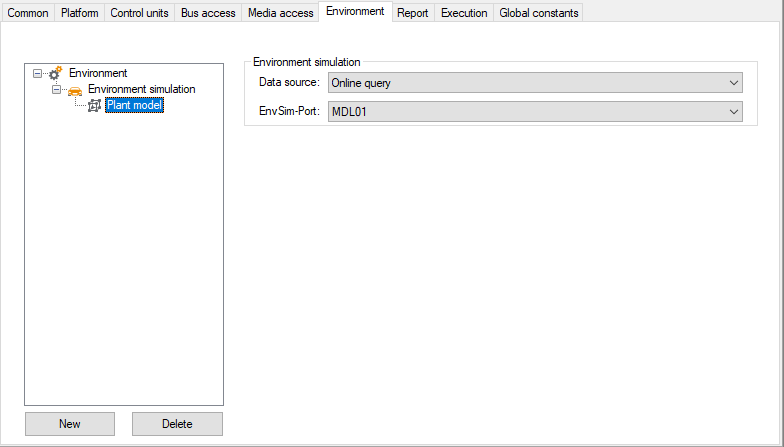
Task: Select the Plant model tree item
Action: [134, 105]
